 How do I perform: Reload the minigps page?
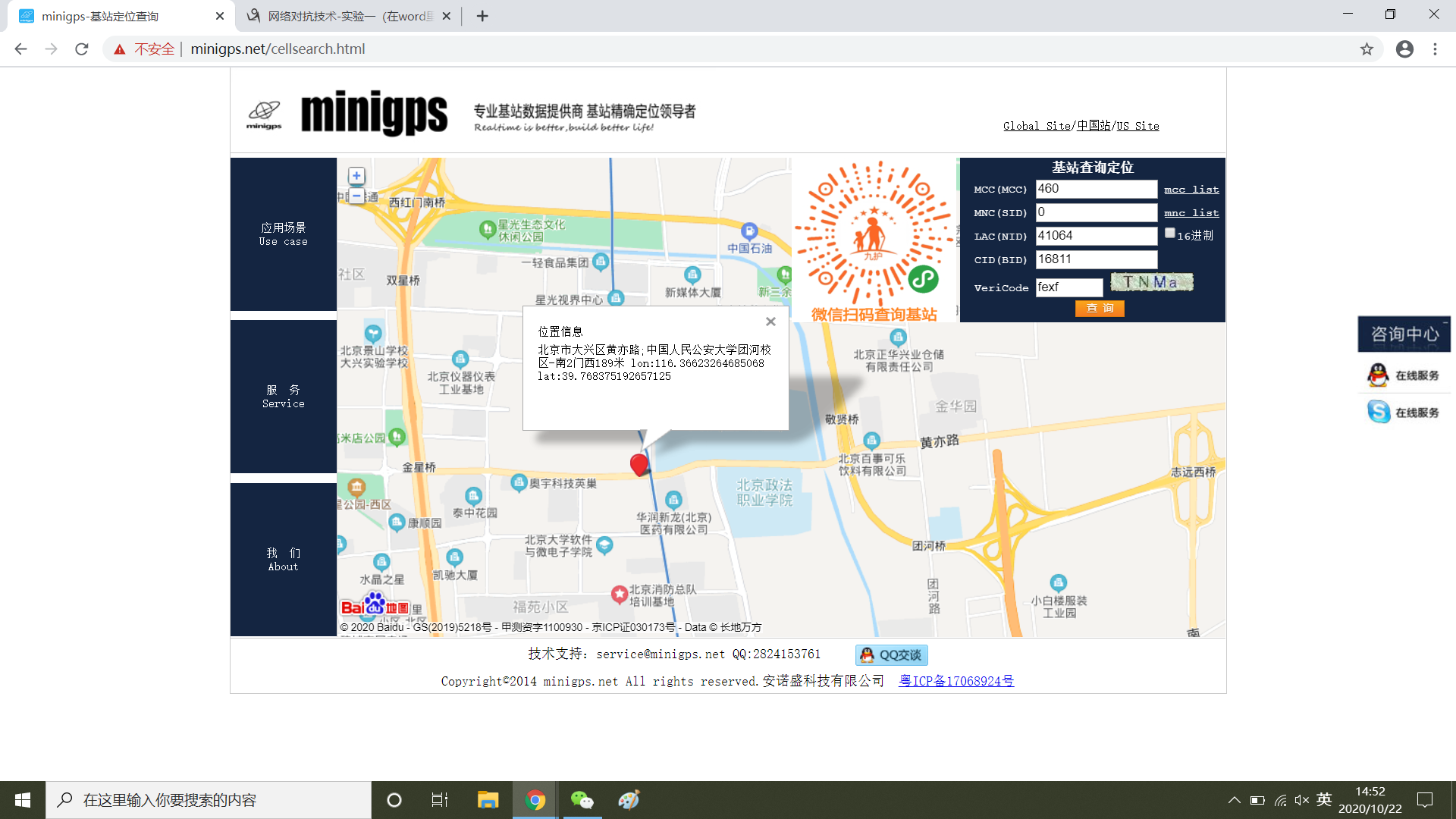82,49
